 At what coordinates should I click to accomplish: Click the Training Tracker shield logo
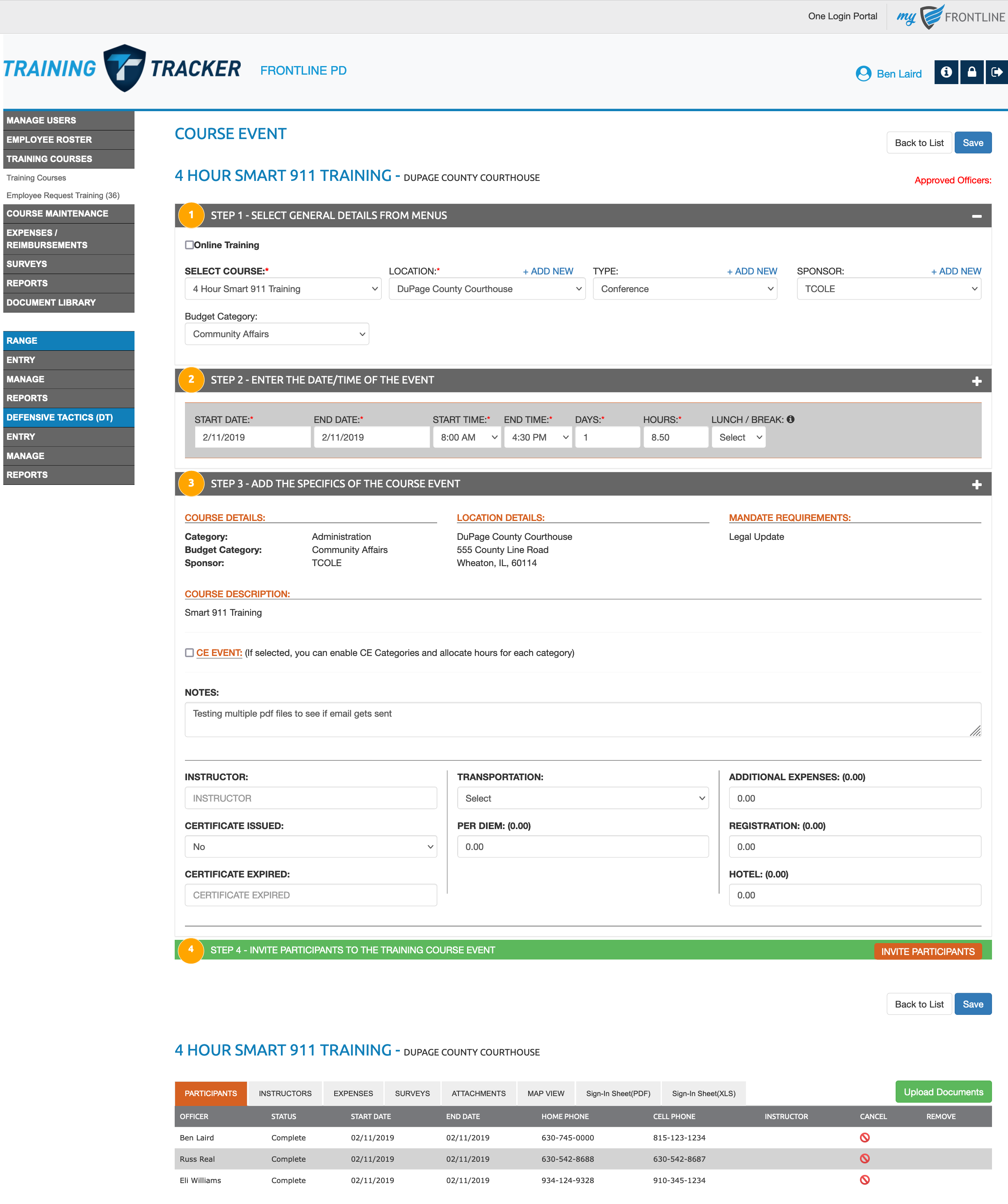124,68
